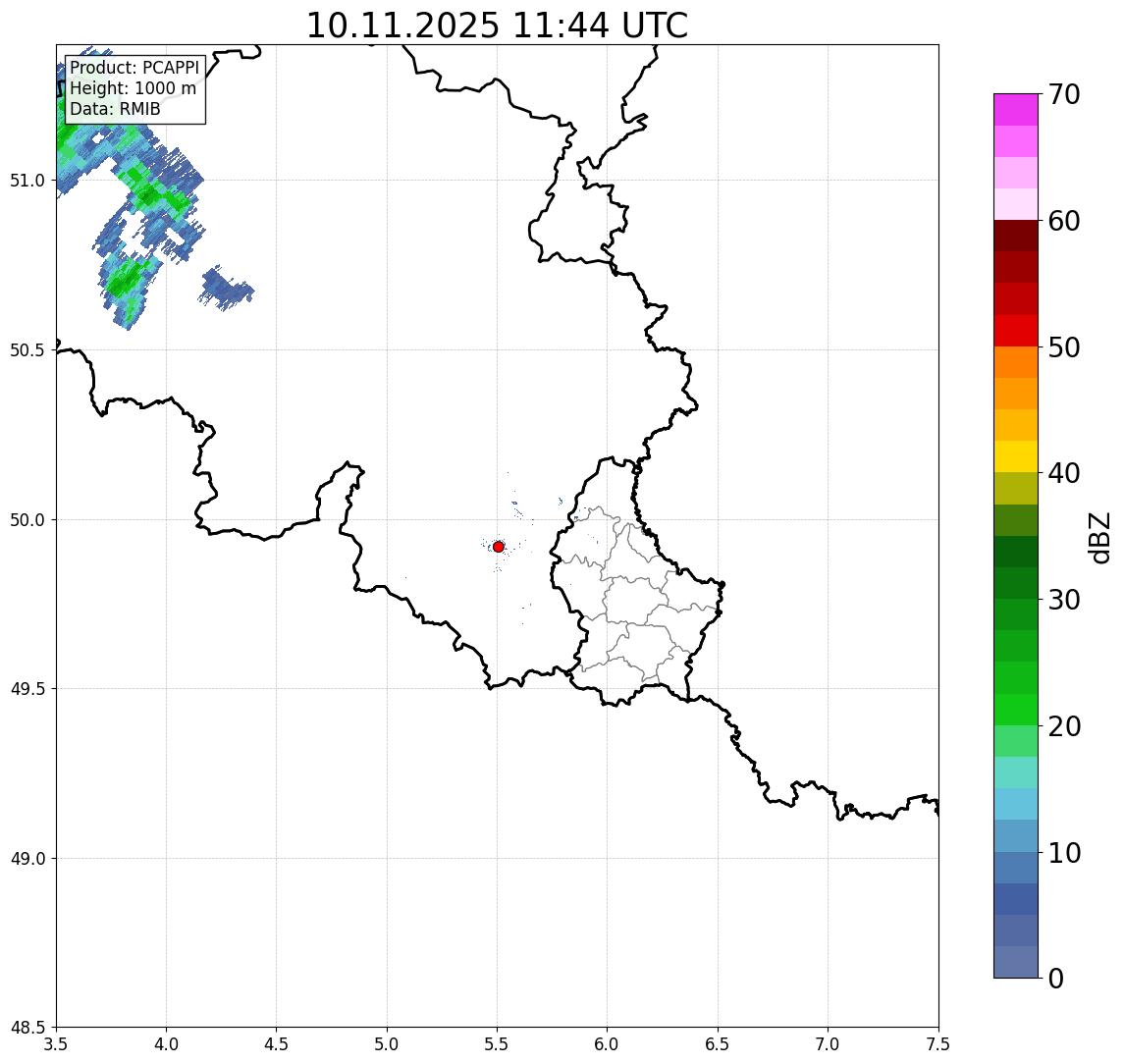Click the latitude tick label "49.5"
Viewport: 1124px width, 1064px height.
click(x=27, y=689)
